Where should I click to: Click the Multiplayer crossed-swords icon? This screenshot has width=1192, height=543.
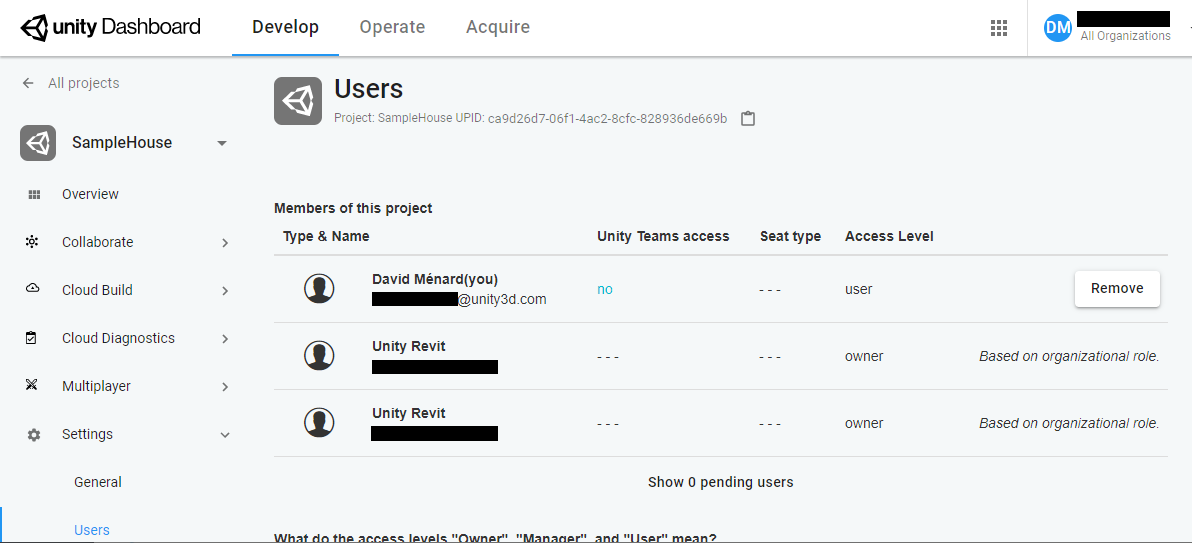click(x=31, y=386)
